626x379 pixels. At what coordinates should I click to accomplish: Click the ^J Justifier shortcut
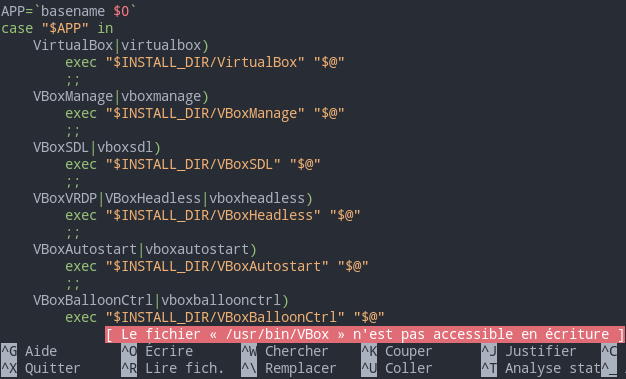529,351
